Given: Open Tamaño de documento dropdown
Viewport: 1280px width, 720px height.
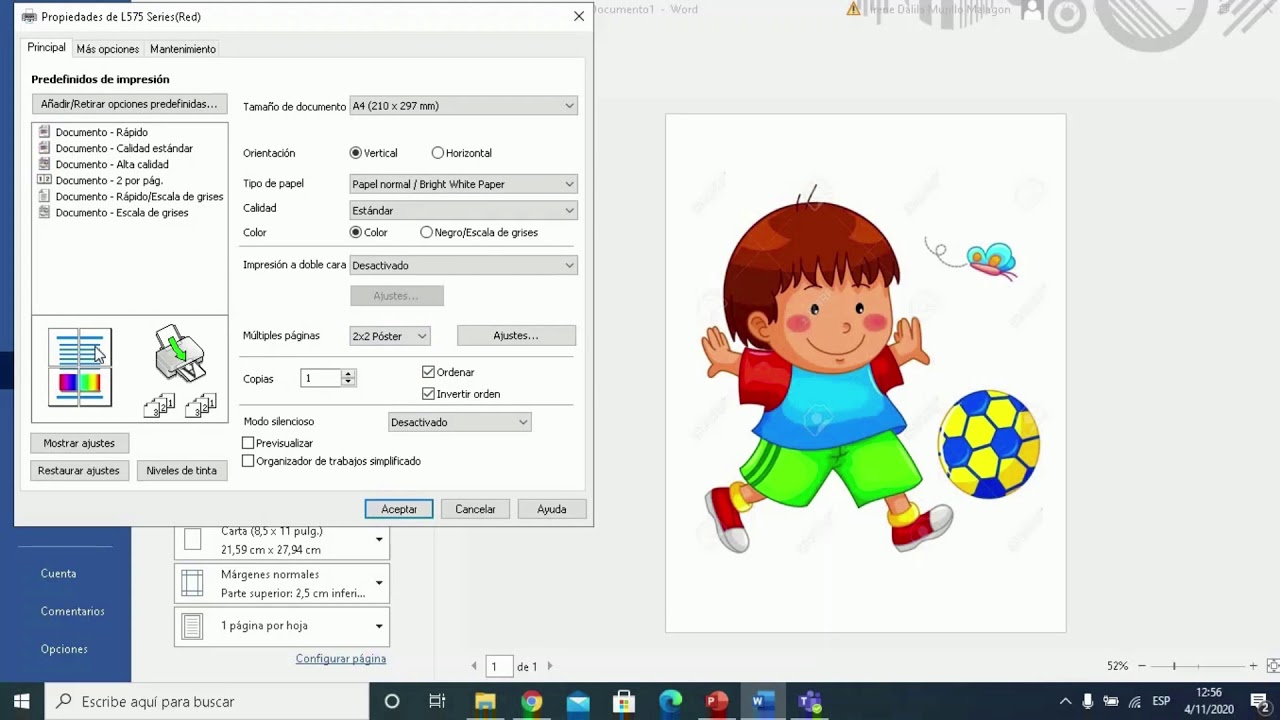Looking at the screenshot, I should click(x=464, y=106).
